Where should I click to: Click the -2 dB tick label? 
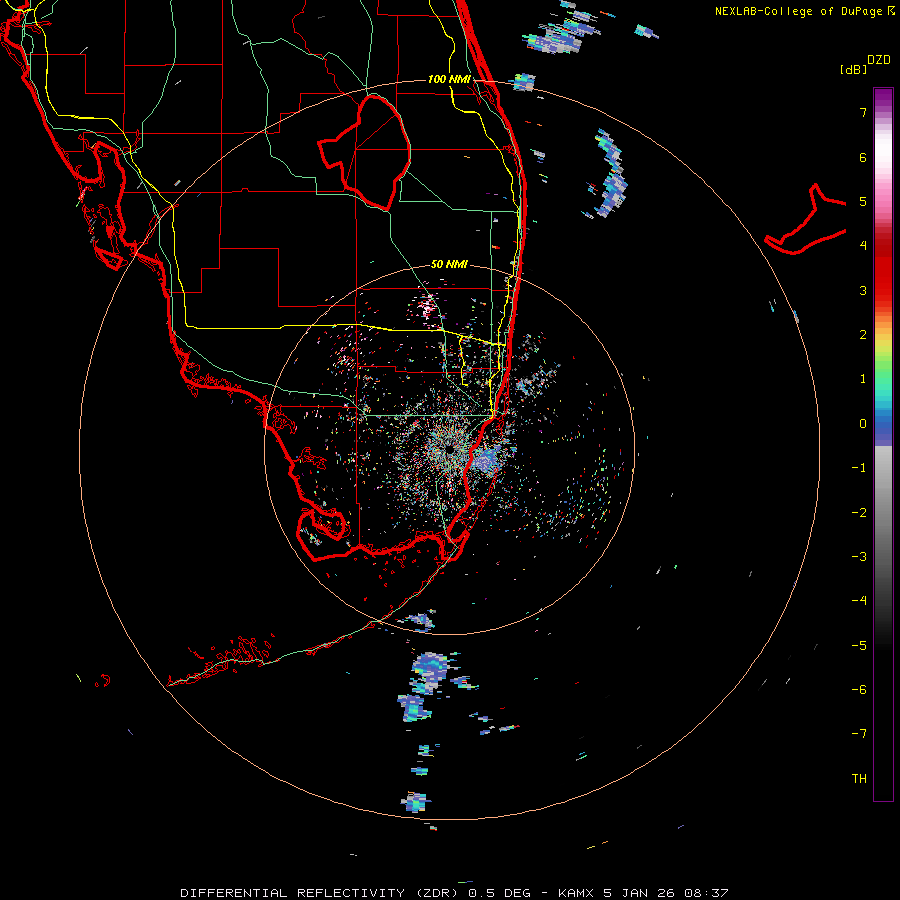859,513
